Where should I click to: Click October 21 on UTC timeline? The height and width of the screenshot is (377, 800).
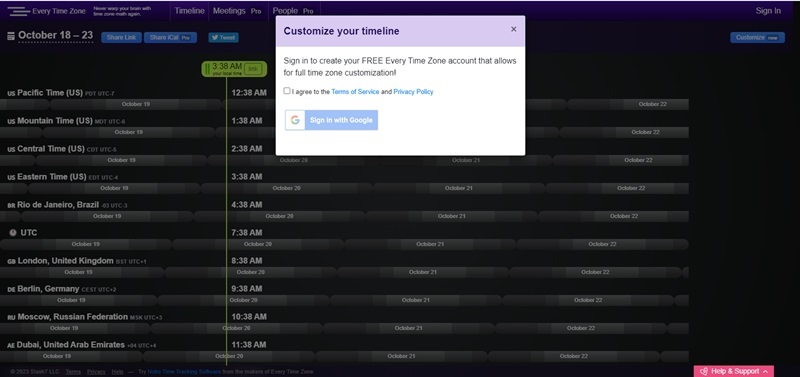(430, 244)
